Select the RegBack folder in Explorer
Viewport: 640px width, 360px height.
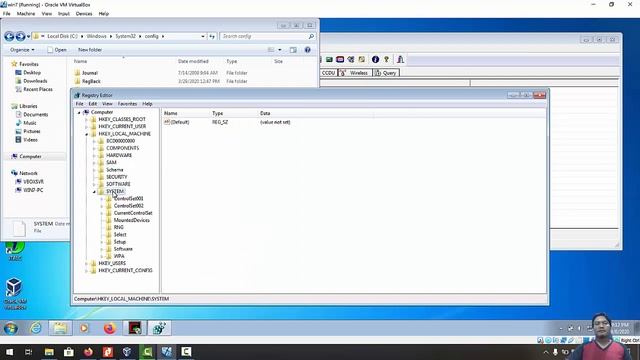[x=91, y=81]
